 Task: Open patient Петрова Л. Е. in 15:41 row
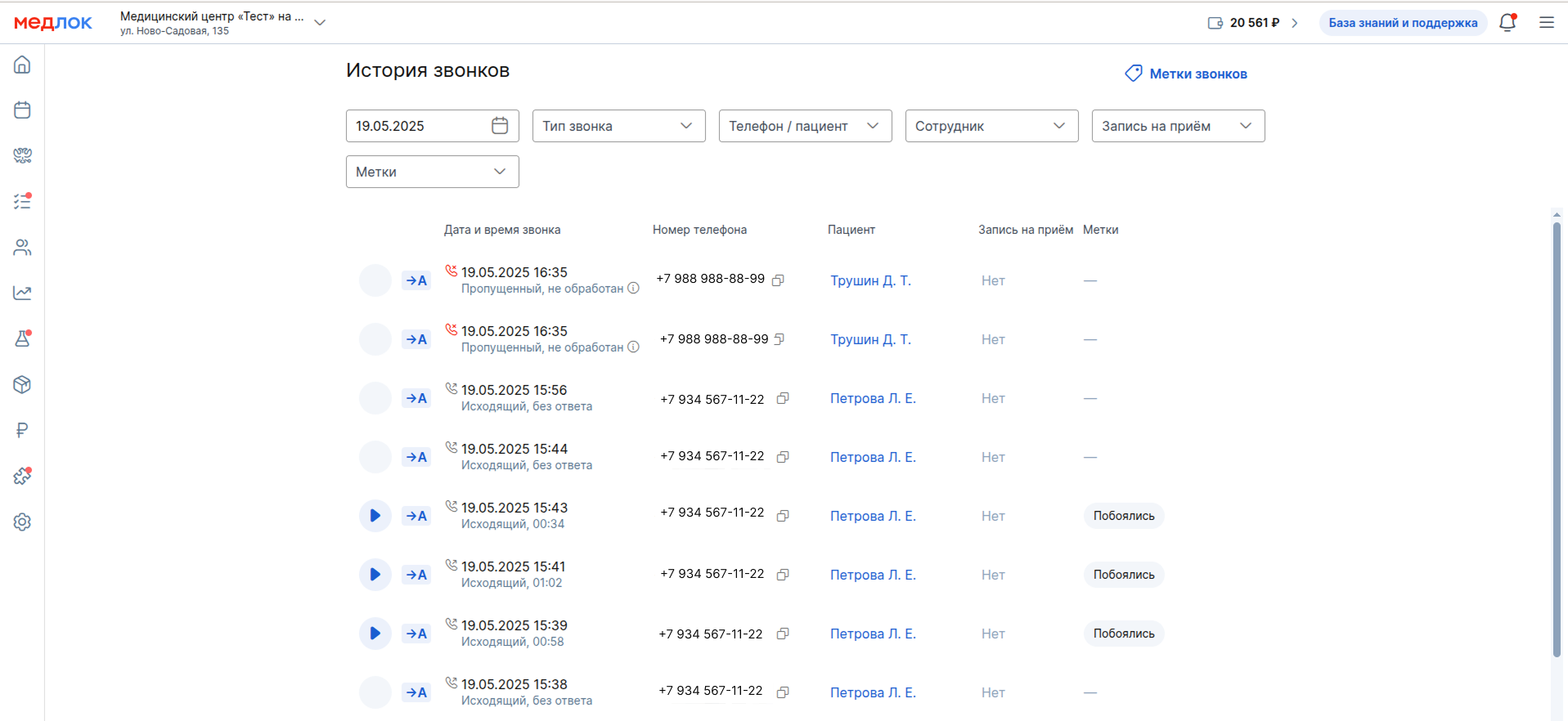(x=873, y=575)
